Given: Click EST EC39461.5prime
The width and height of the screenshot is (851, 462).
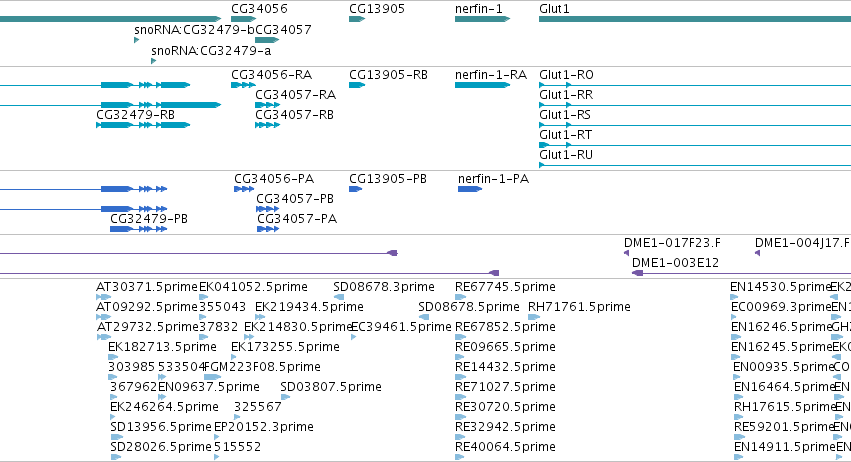Looking at the screenshot, I should click(x=402, y=327).
